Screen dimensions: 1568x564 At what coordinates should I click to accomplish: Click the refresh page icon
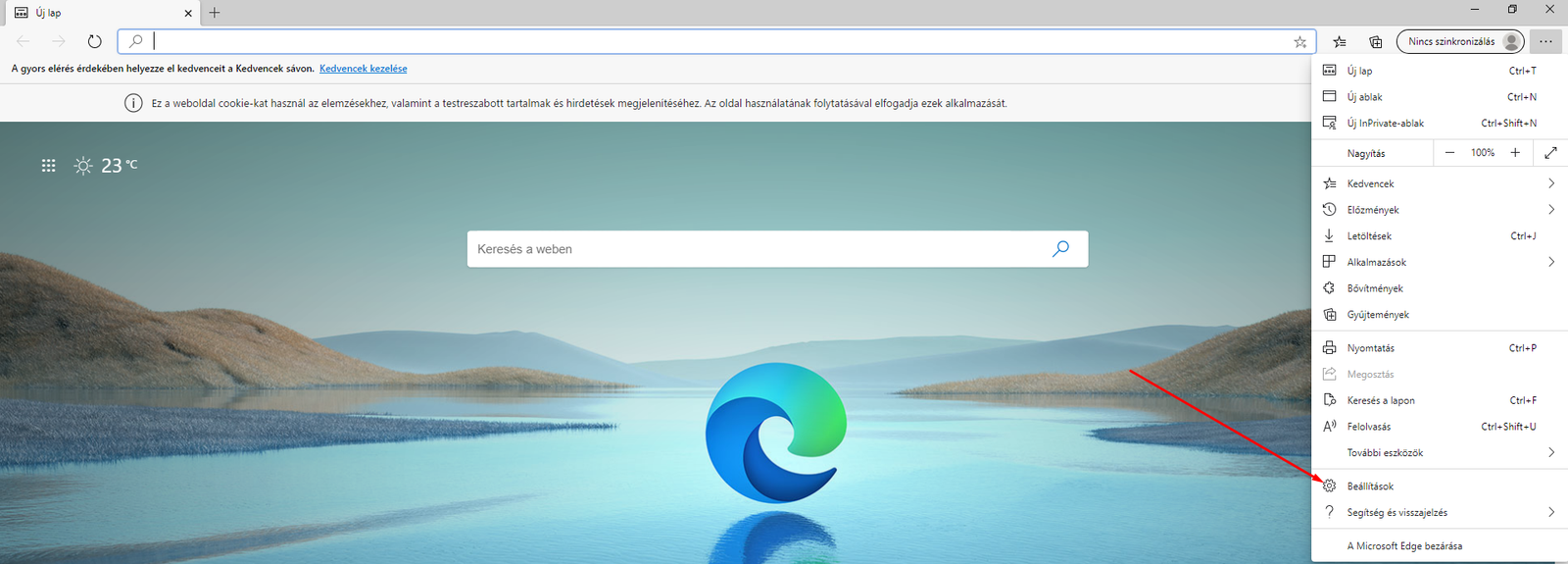pyautogui.click(x=94, y=41)
